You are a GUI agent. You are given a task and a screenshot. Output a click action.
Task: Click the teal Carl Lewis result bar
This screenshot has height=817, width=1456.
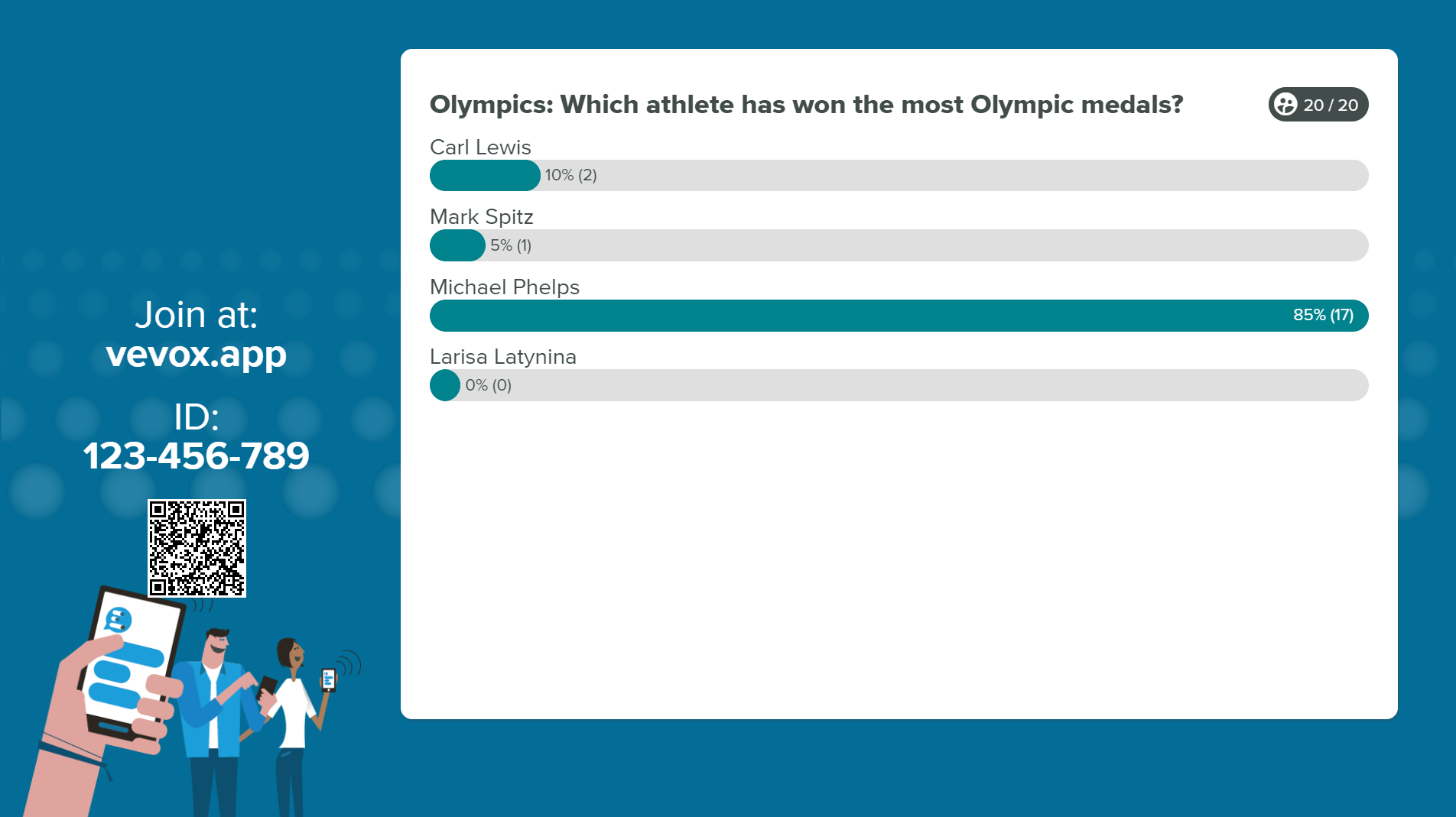[x=485, y=175]
